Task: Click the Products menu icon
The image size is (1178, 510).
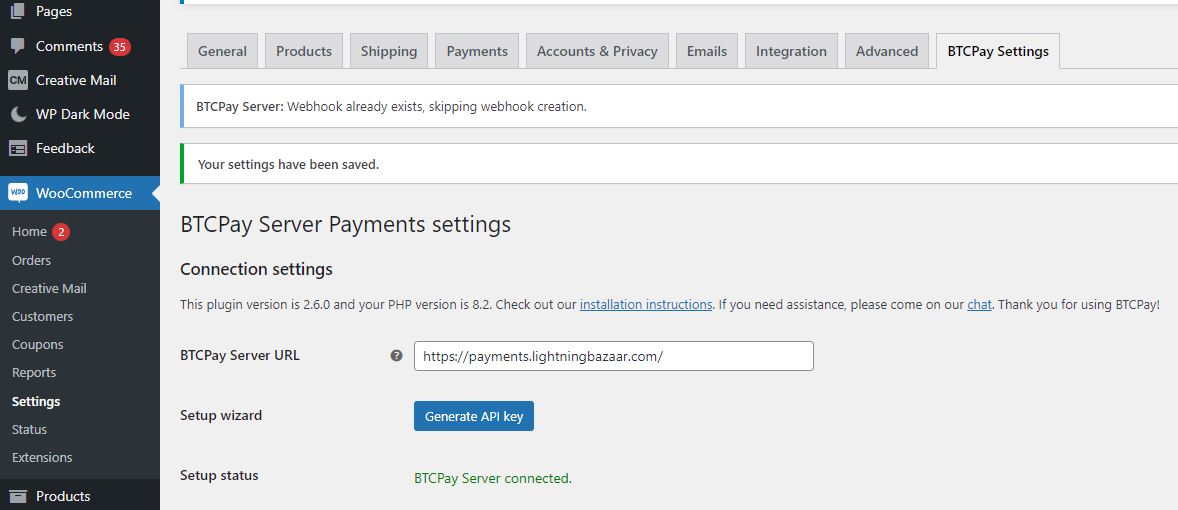Action: click(18, 496)
